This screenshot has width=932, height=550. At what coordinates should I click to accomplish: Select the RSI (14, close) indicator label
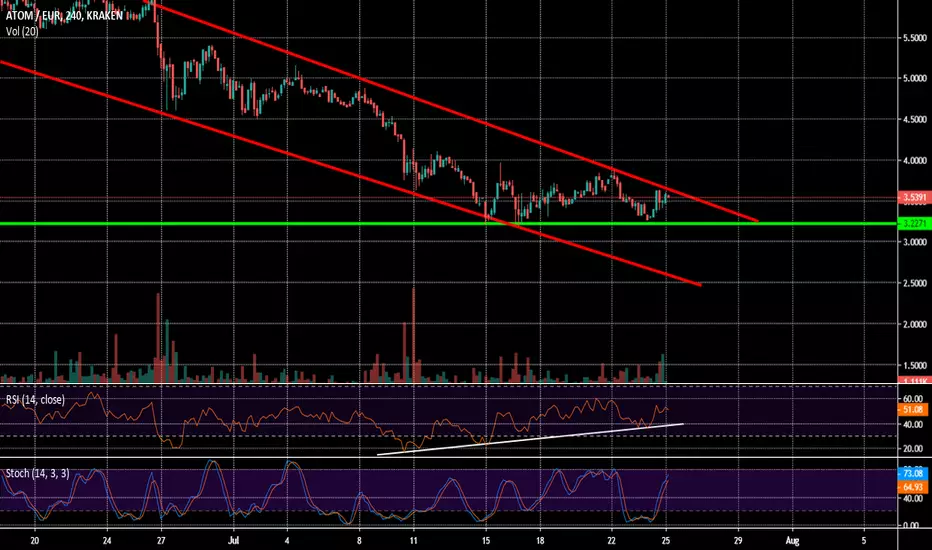35,400
